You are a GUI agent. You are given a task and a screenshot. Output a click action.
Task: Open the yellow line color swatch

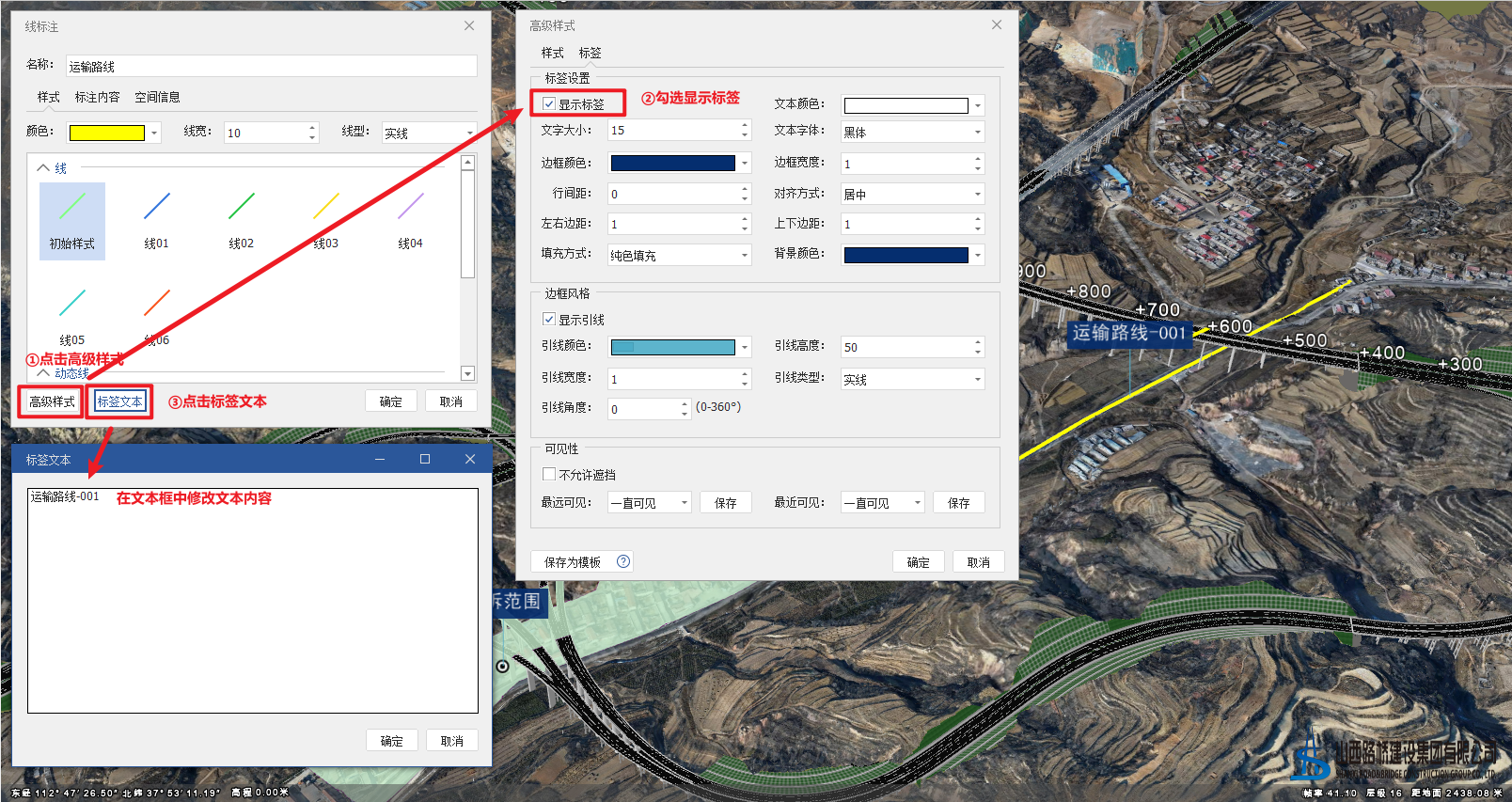[x=107, y=133]
